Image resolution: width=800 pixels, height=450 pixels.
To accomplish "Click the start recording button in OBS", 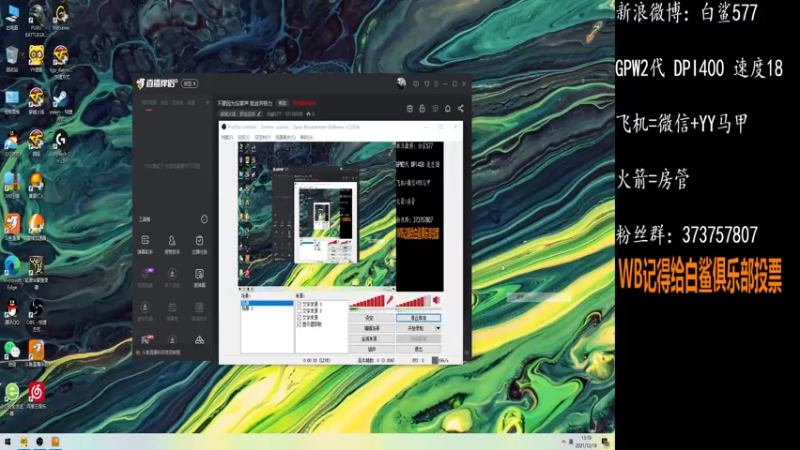I will 416,328.
